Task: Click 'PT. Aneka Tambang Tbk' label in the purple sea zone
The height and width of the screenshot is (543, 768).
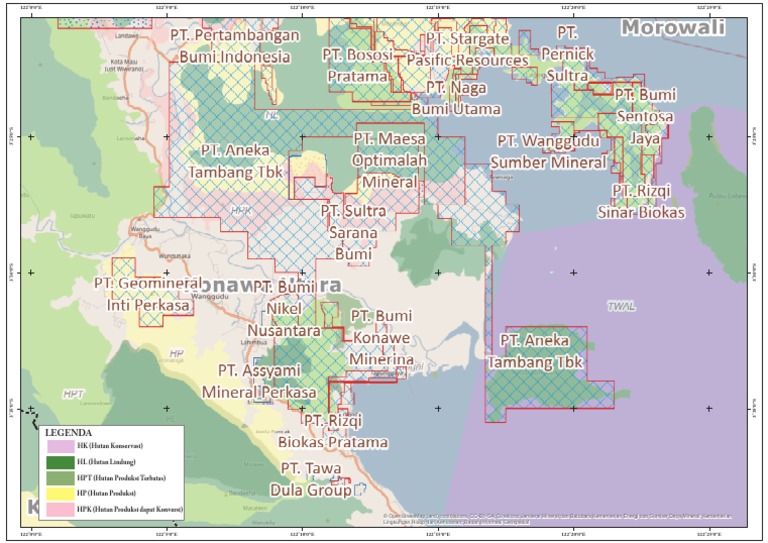Action: click(535, 352)
